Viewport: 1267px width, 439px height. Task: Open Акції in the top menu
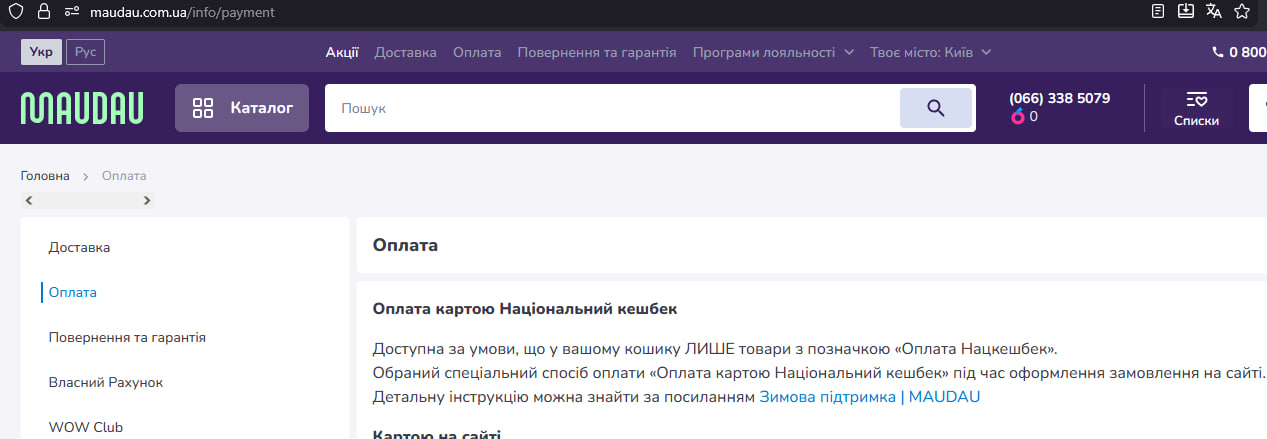coord(342,52)
